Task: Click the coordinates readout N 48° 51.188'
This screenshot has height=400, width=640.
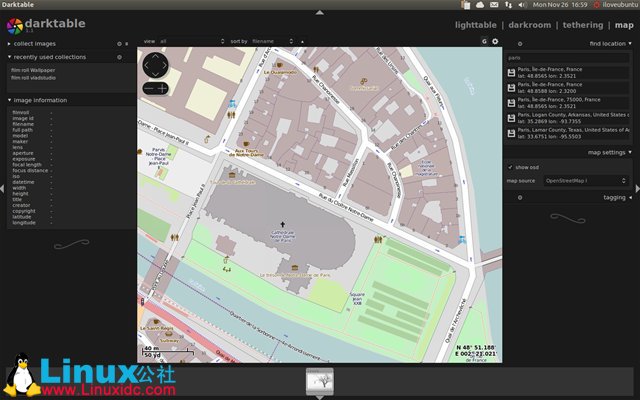Action: (476, 348)
